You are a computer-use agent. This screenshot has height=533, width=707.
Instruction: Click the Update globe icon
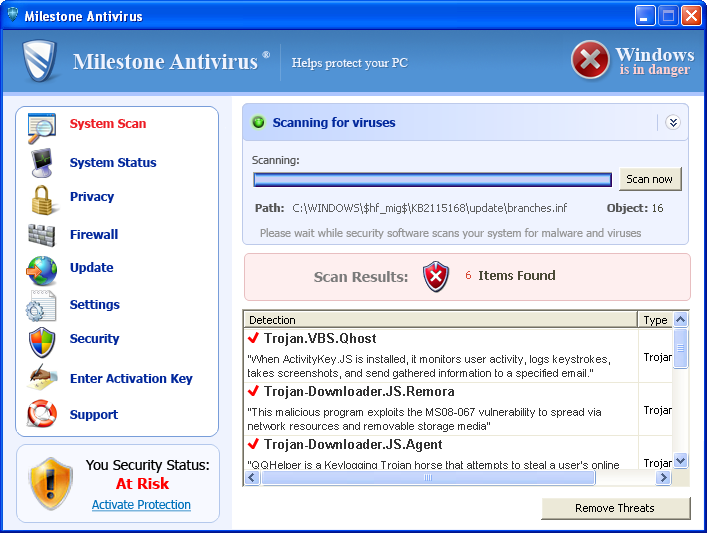41,271
